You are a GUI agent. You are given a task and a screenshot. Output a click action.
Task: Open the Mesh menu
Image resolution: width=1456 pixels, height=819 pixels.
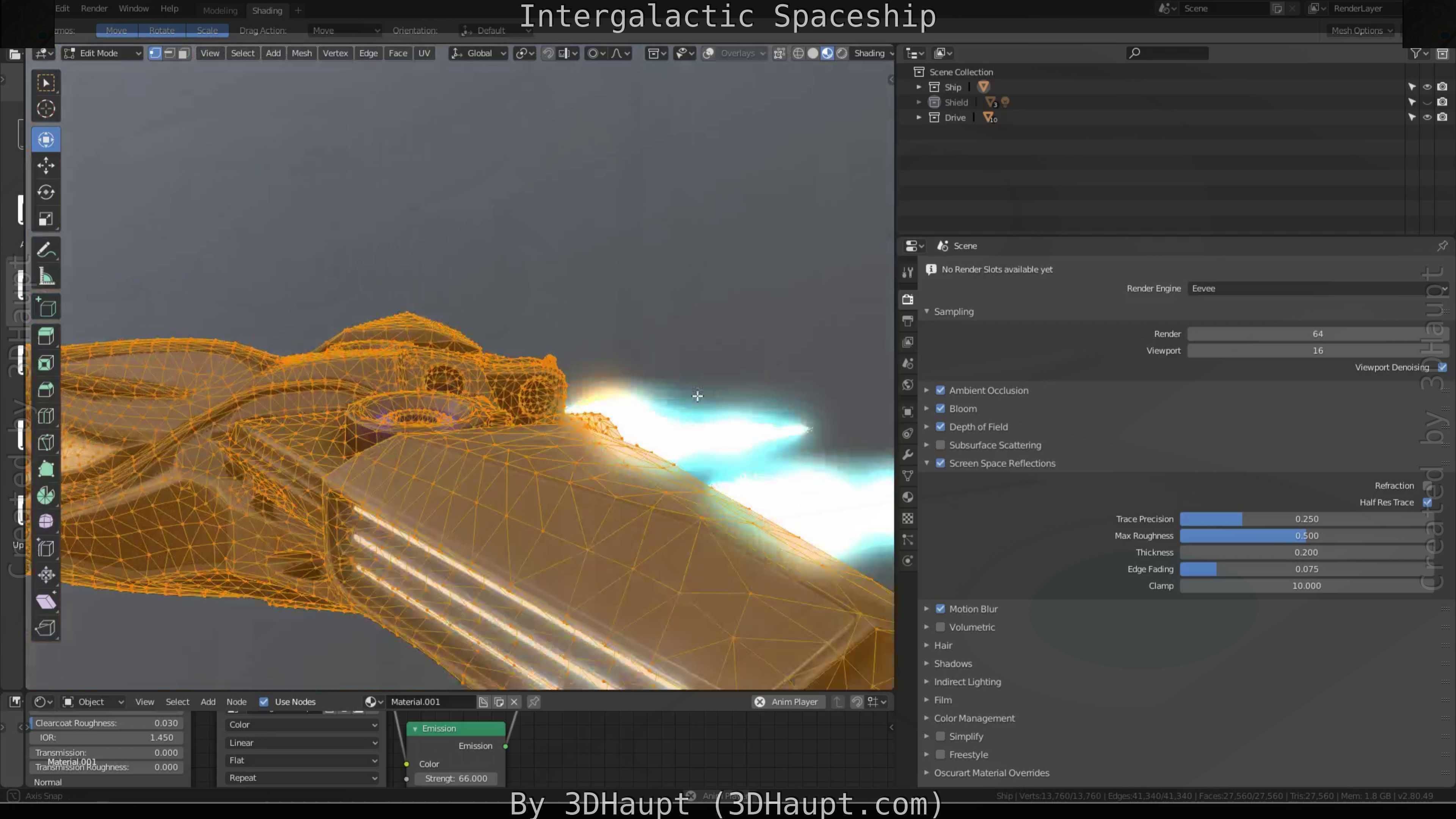pos(301,53)
